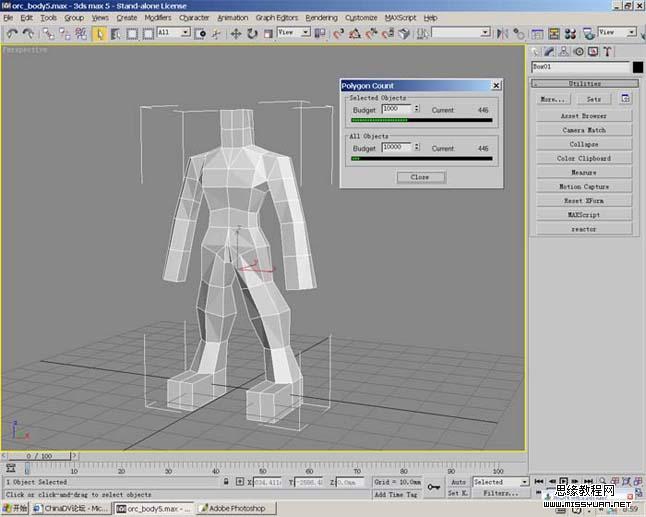Open the Asset Browser utility
Viewport: 646px width, 517px height.
(584, 116)
